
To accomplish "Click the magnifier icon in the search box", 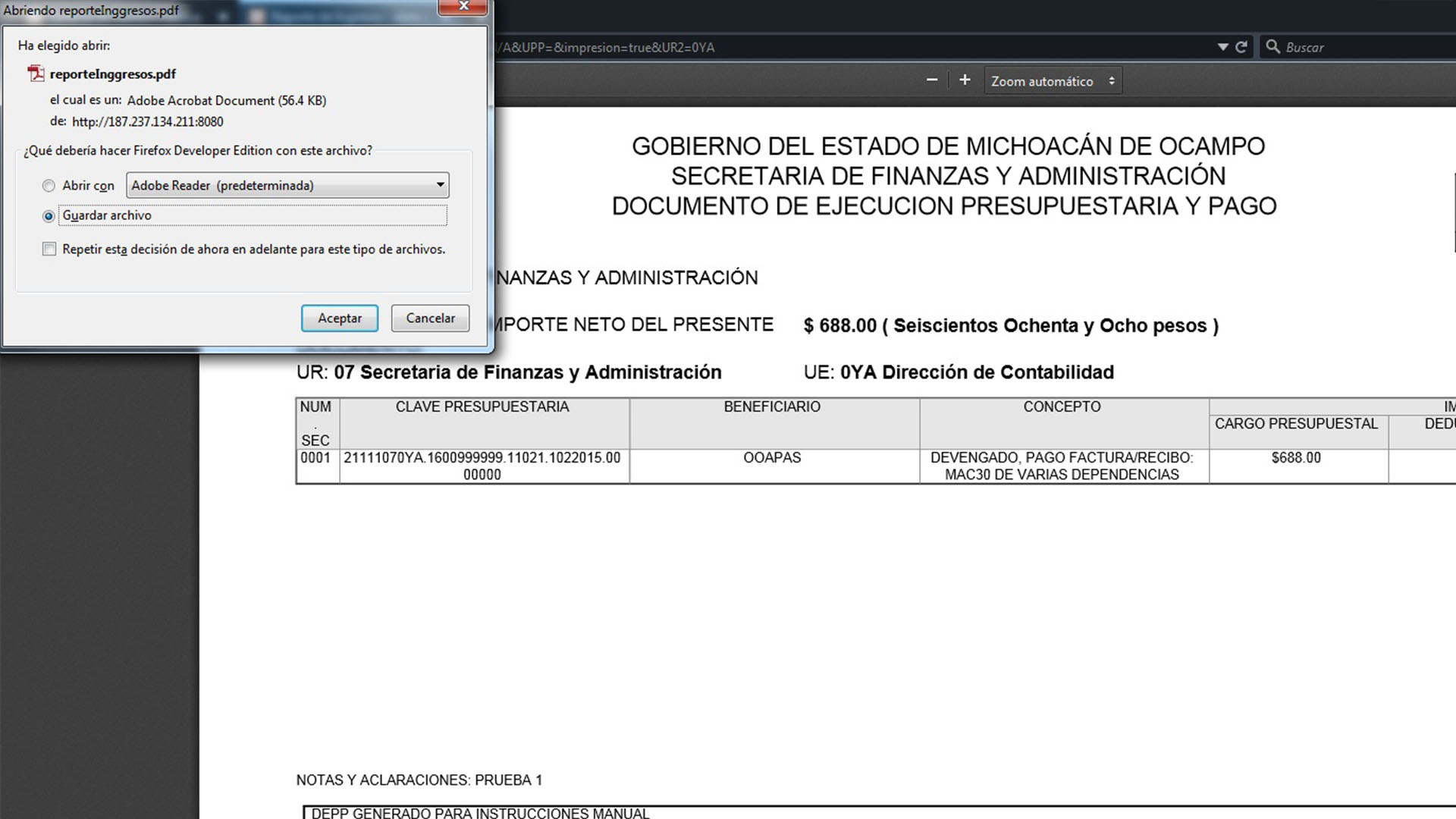I will pyautogui.click(x=1272, y=47).
